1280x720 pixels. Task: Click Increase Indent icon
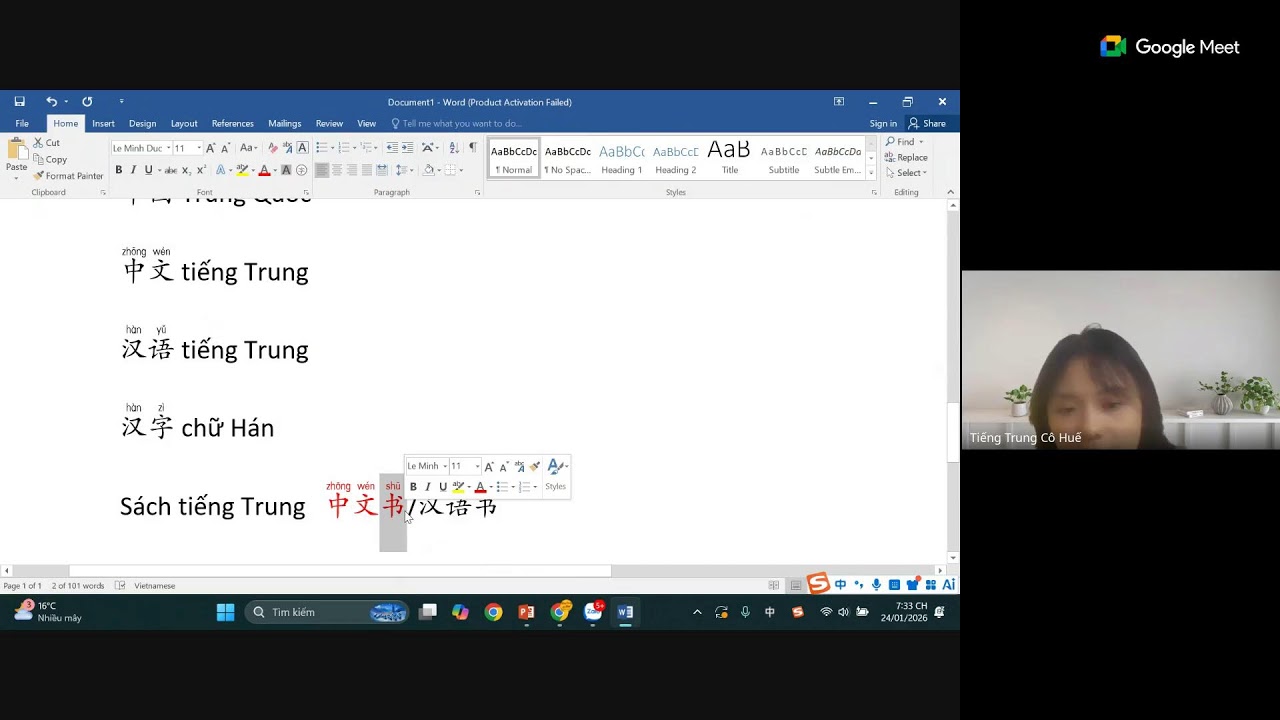(x=407, y=148)
